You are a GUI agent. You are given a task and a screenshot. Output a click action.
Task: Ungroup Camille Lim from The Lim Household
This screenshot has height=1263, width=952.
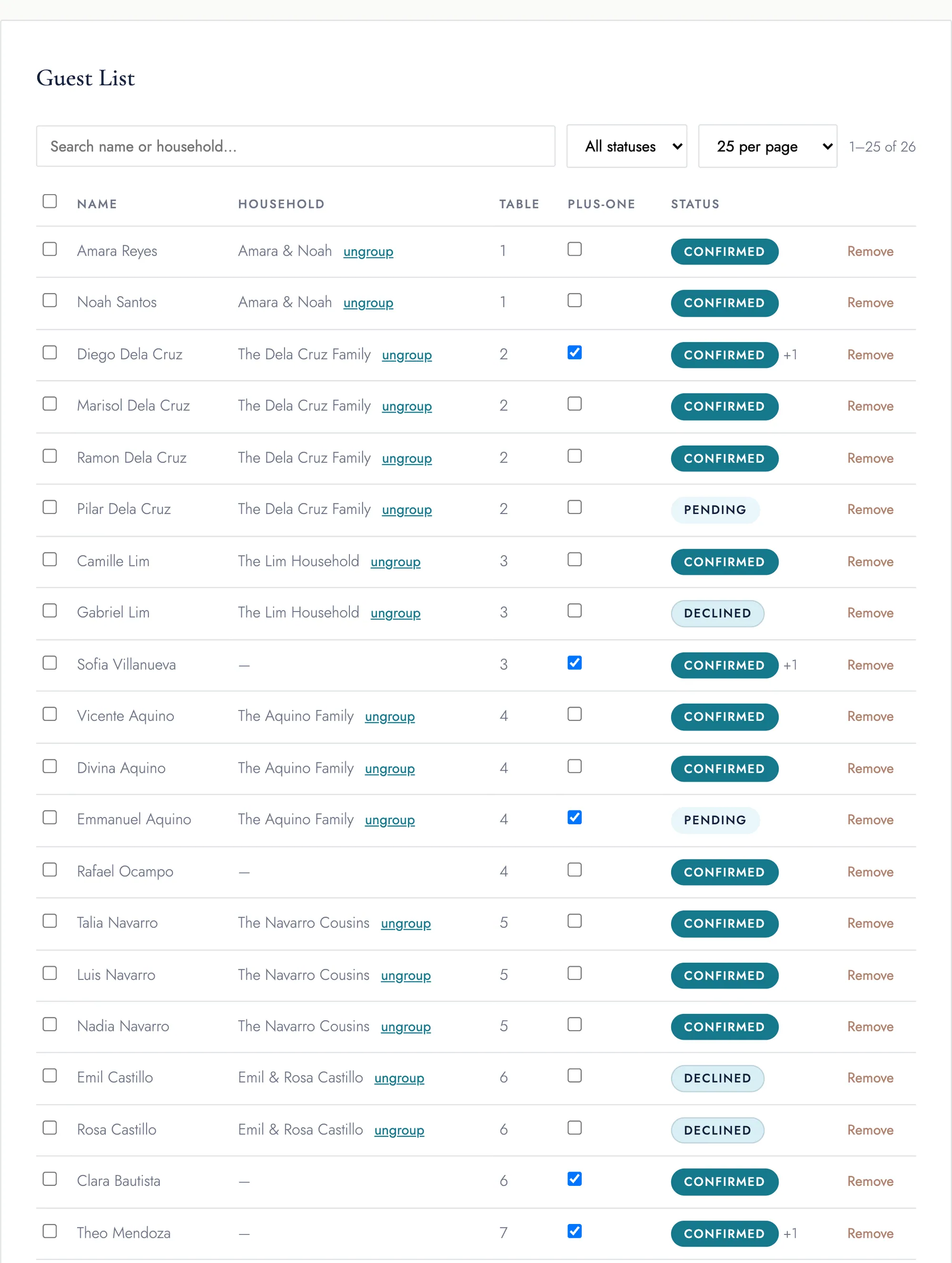coord(395,562)
